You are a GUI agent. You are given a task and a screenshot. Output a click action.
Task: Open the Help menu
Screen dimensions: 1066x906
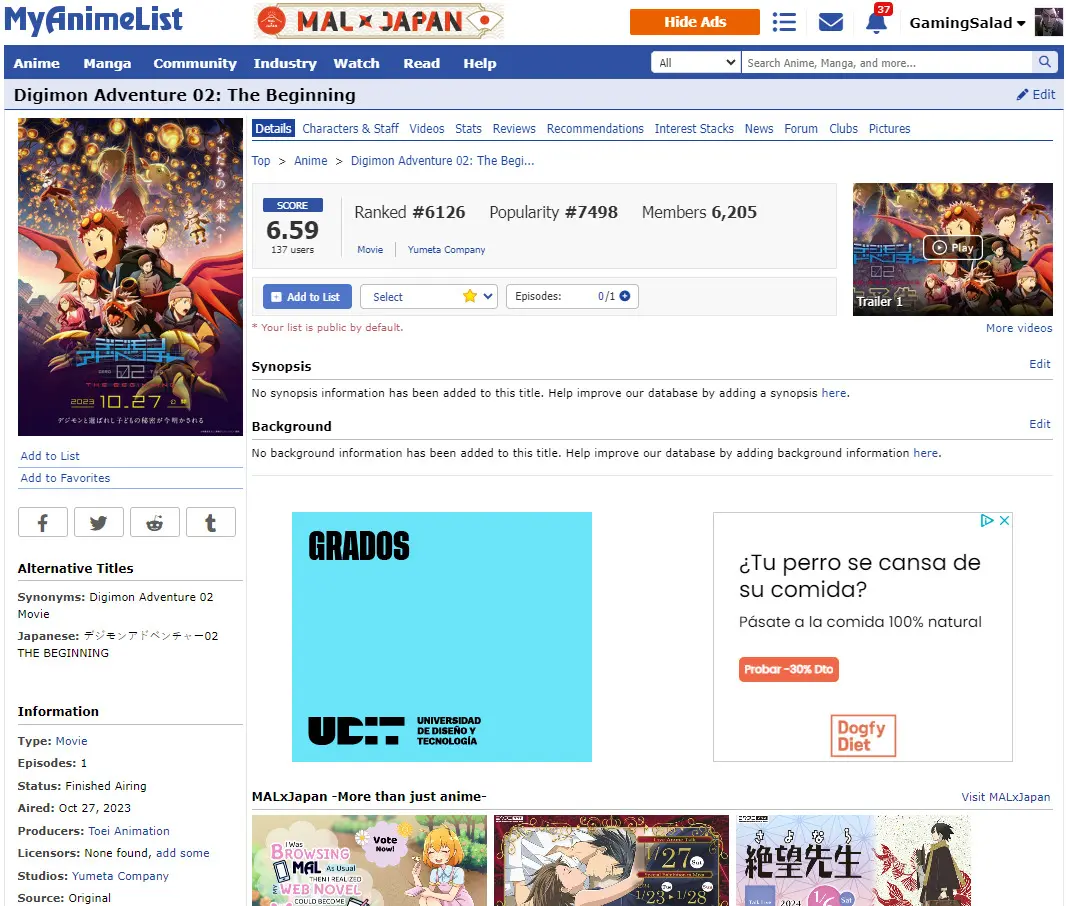pos(480,63)
